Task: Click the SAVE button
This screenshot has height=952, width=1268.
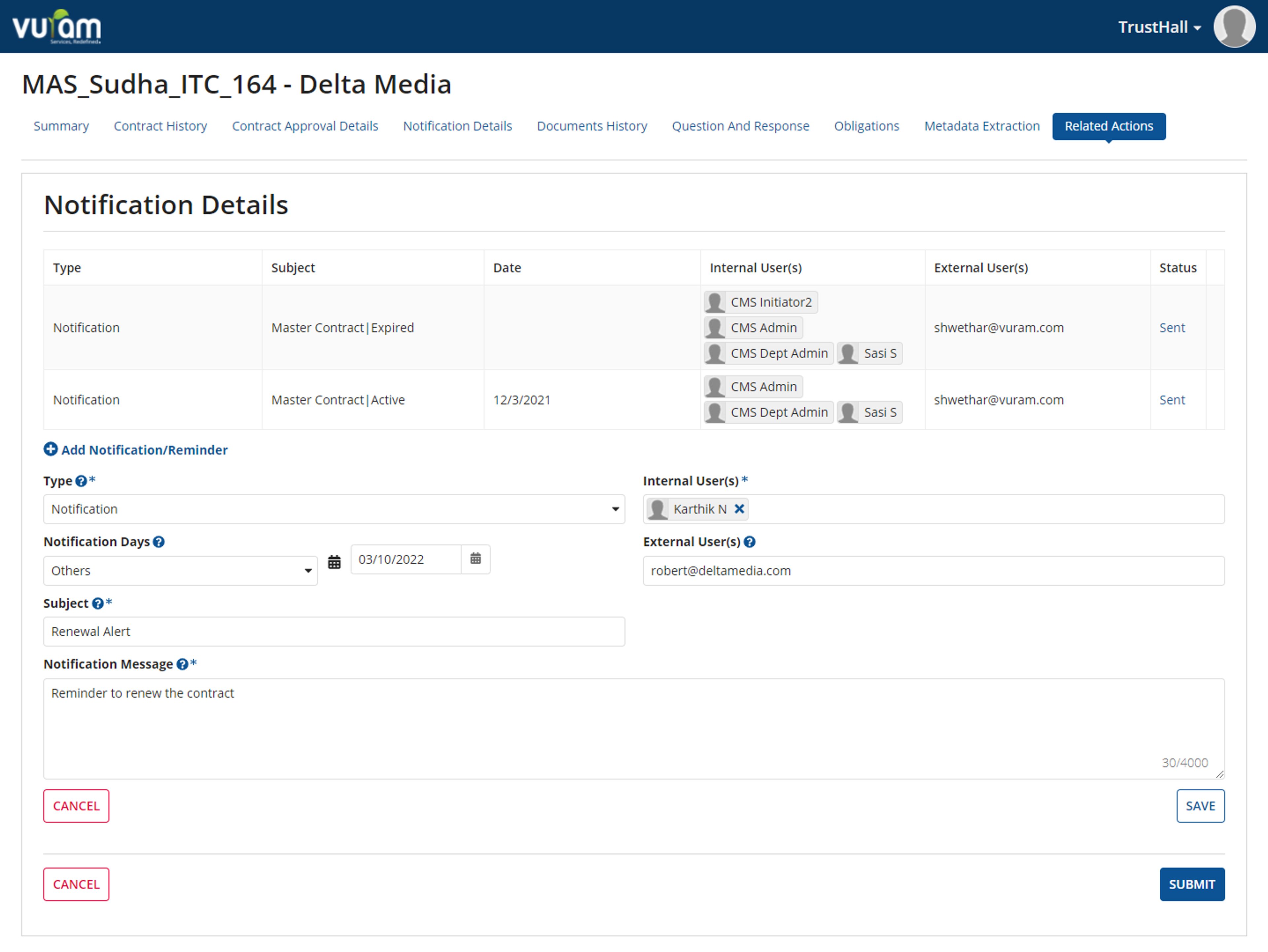Action: 1200,805
